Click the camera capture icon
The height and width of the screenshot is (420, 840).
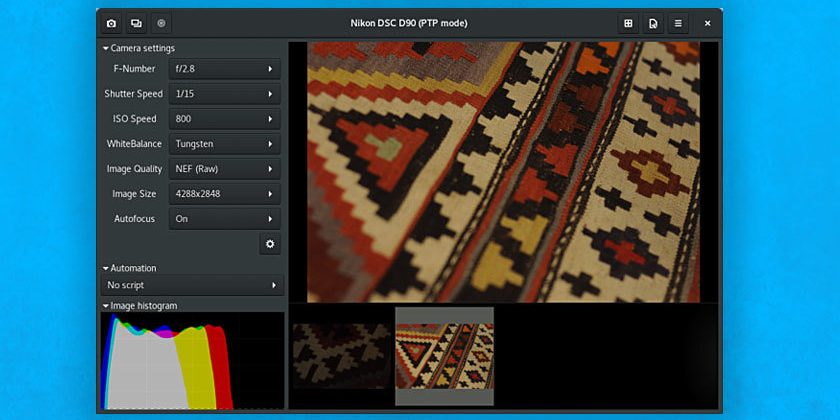click(x=111, y=23)
